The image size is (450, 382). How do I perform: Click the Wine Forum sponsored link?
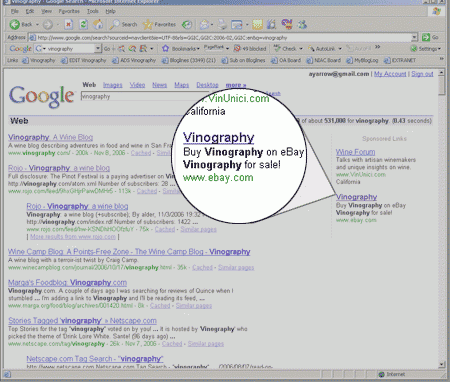click(355, 152)
